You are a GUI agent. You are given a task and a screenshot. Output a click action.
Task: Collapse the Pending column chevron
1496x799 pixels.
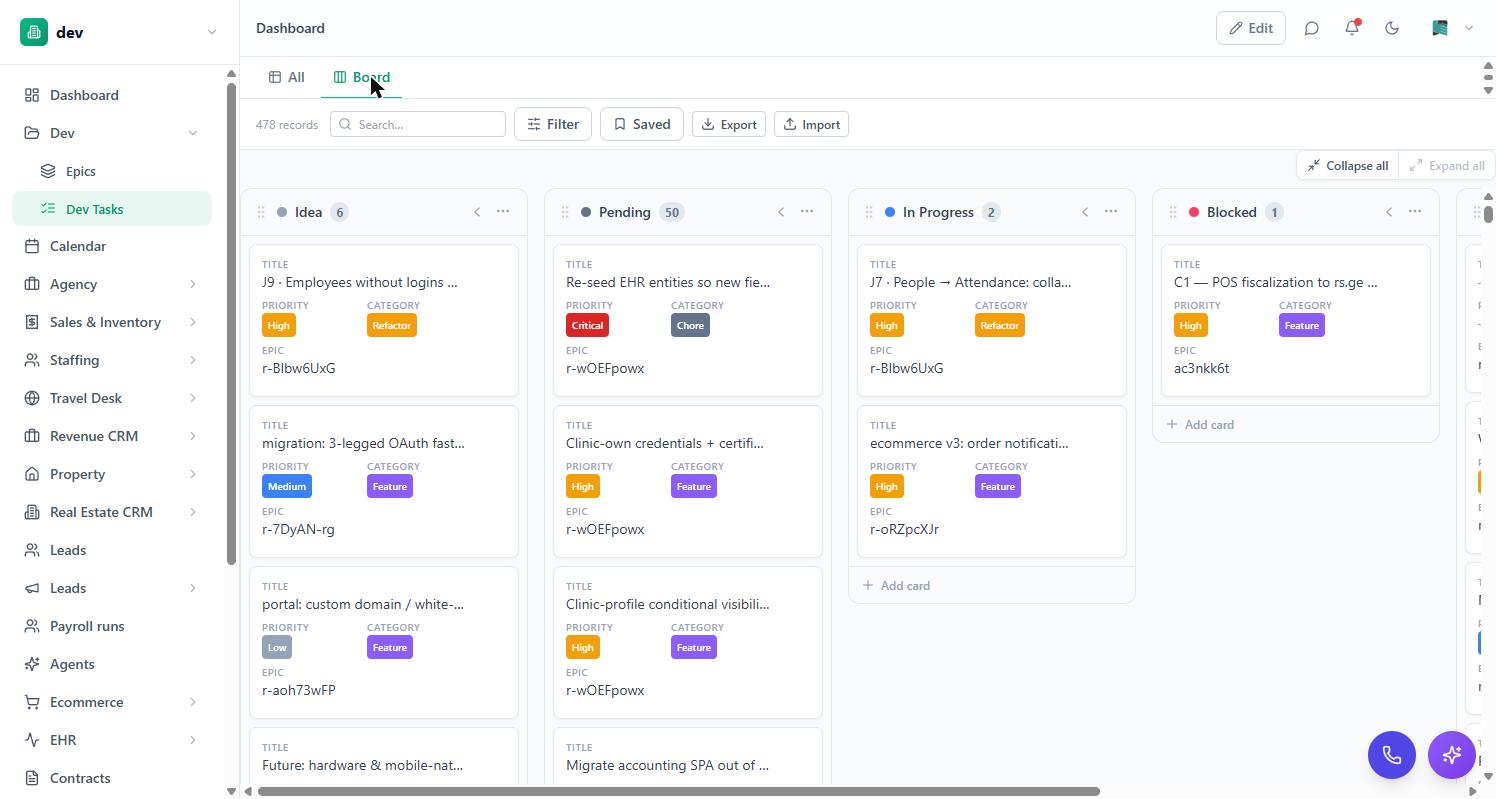(x=781, y=212)
